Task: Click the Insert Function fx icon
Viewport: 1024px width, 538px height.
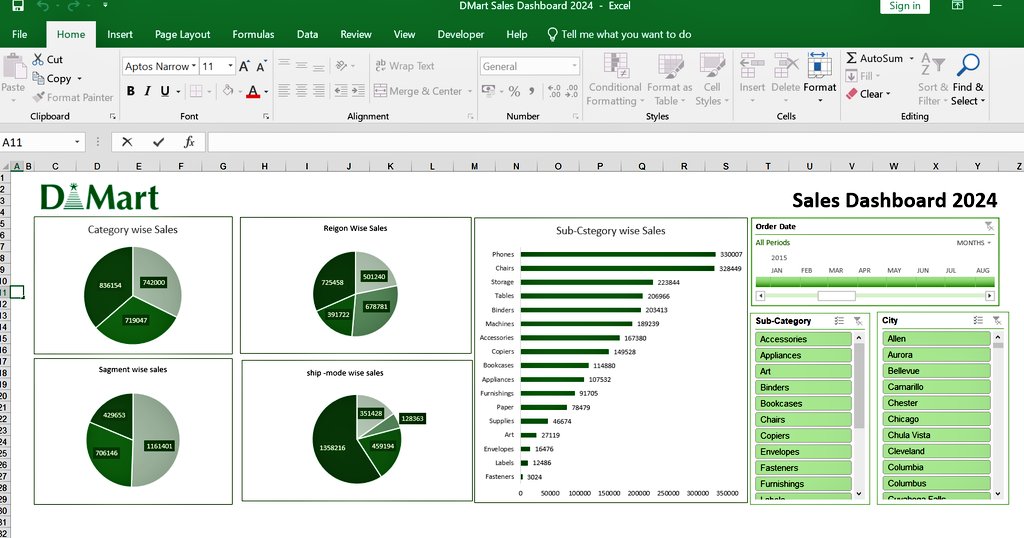Action: [189, 142]
